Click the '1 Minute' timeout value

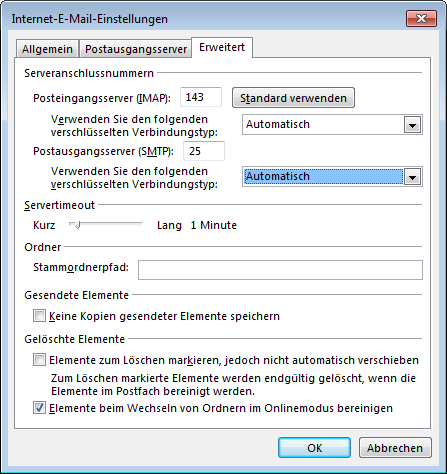coord(213,225)
